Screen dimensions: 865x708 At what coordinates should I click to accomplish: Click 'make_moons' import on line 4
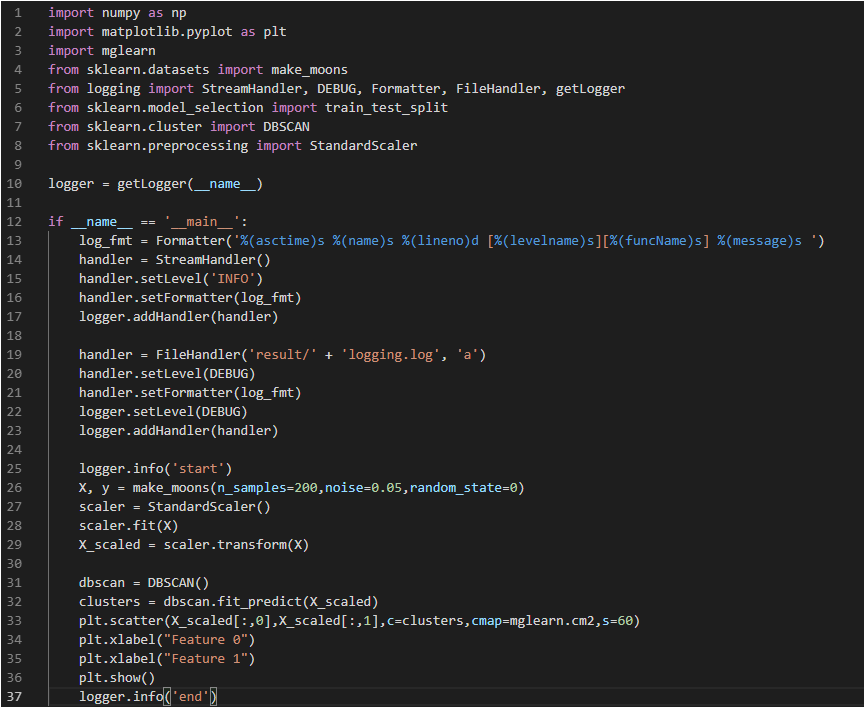pos(309,70)
